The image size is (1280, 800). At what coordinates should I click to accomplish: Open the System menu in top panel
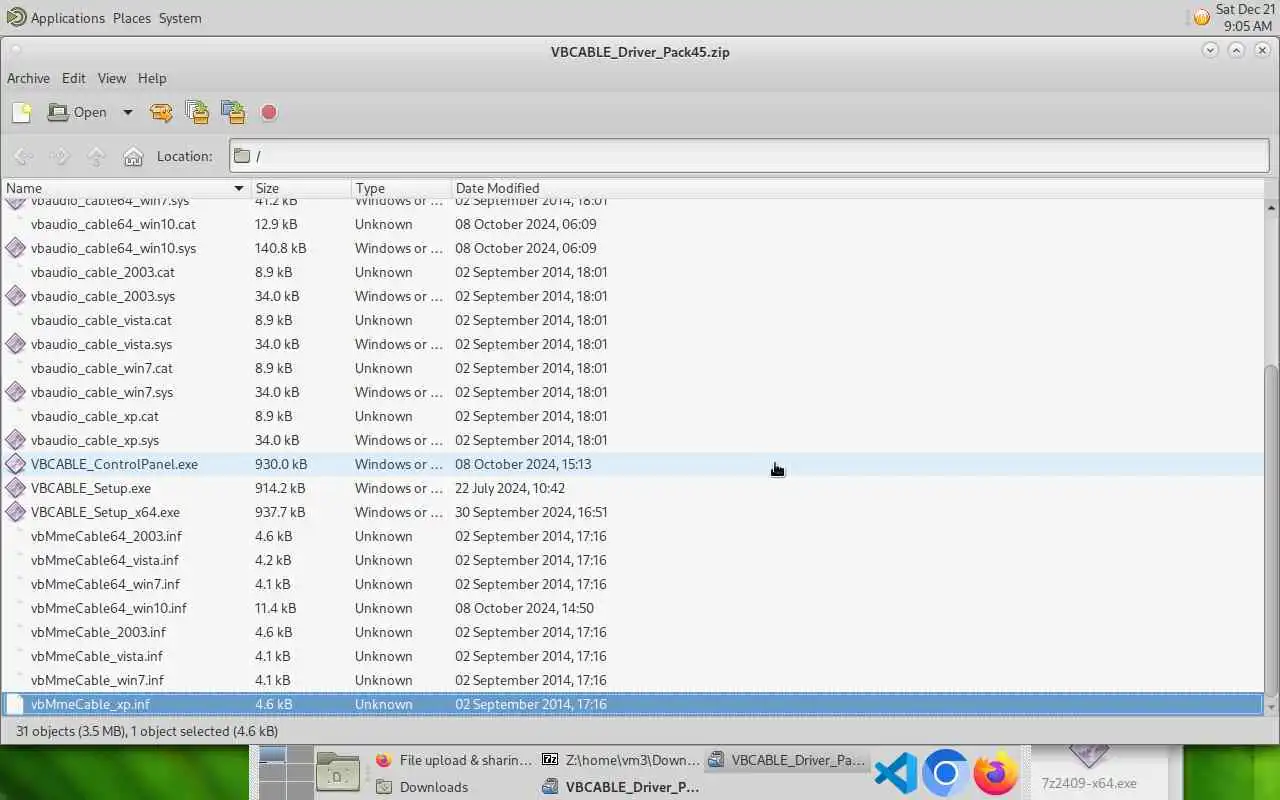[x=180, y=18]
